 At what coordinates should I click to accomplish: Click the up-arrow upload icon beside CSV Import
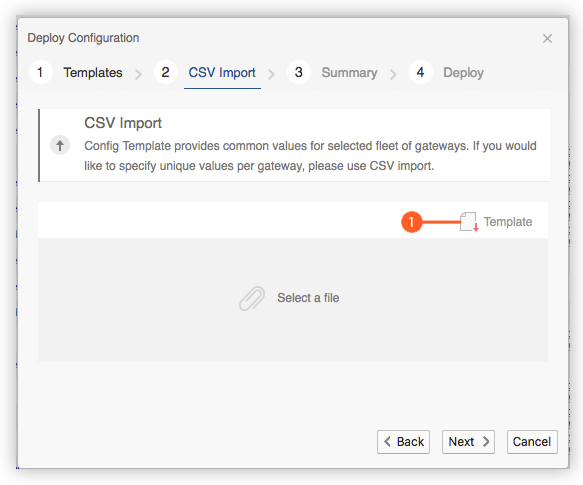[x=60, y=145]
